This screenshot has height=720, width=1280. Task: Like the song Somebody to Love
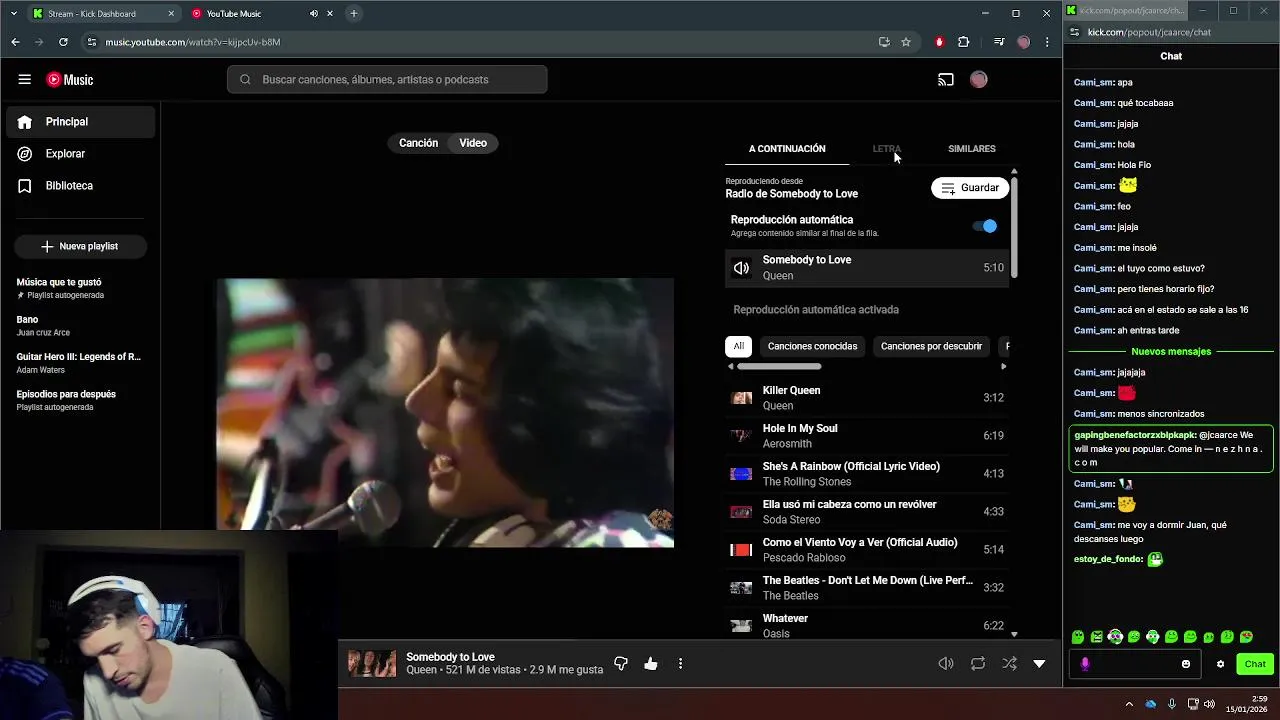651,663
